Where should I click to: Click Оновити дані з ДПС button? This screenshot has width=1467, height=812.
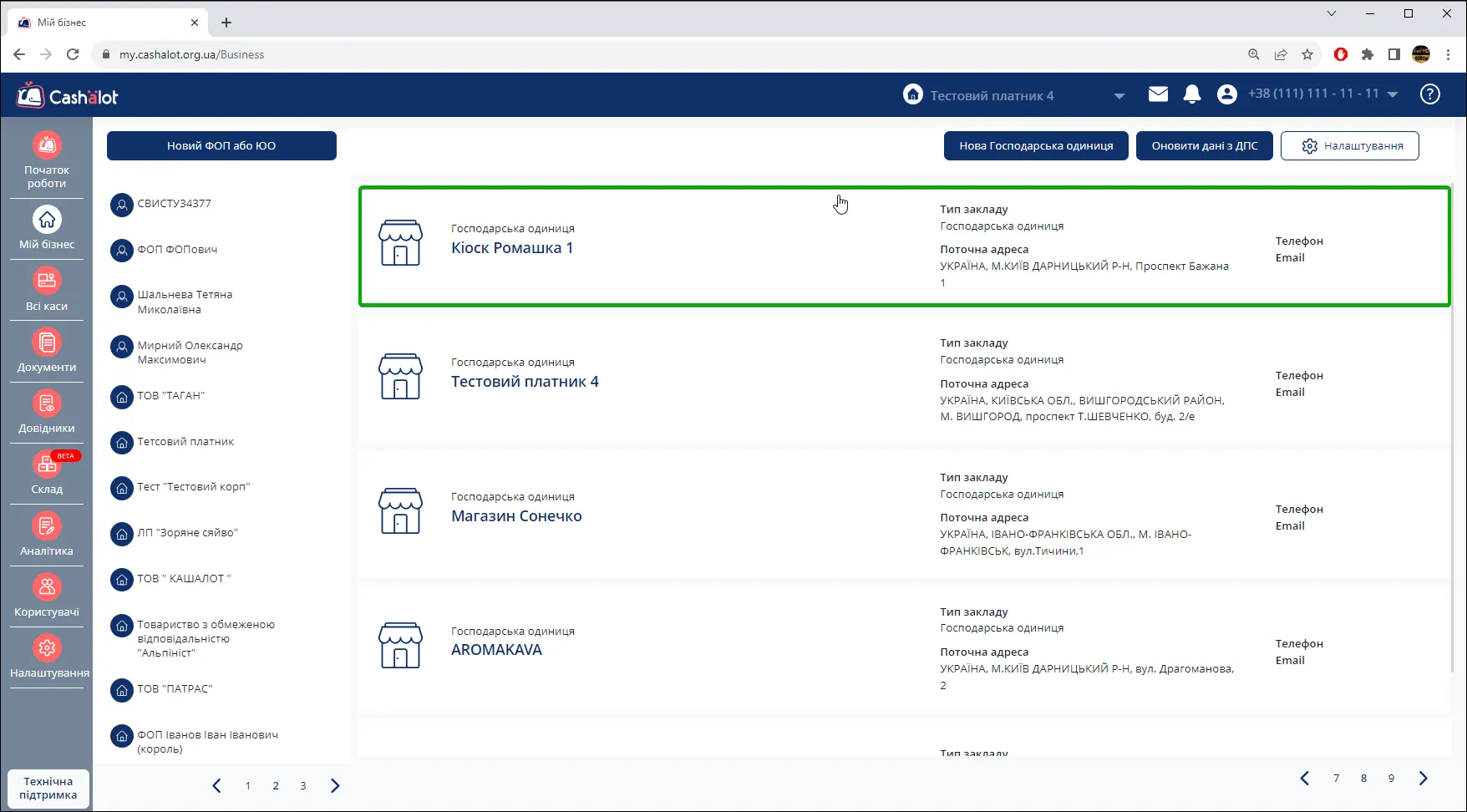coord(1205,145)
